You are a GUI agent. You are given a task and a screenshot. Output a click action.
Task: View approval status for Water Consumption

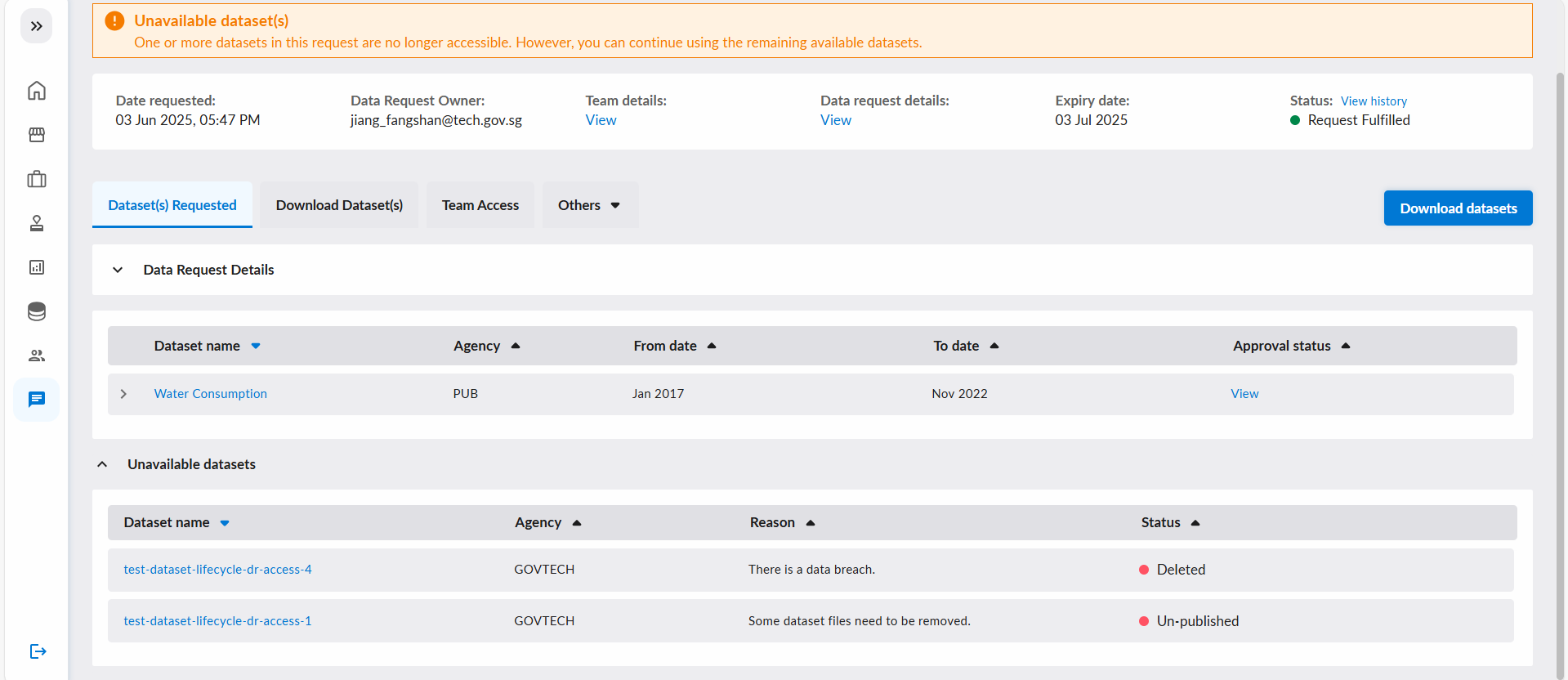click(1244, 394)
